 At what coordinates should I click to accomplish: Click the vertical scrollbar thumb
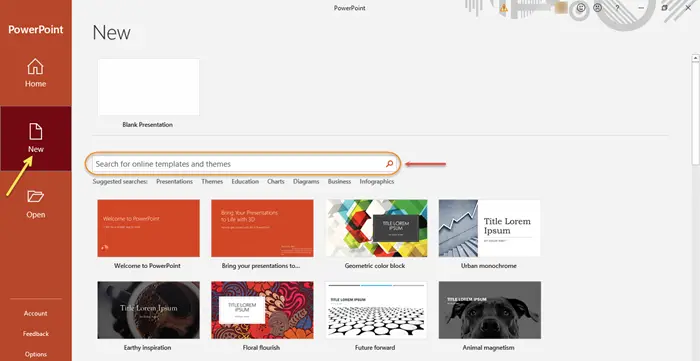(696, 113)
